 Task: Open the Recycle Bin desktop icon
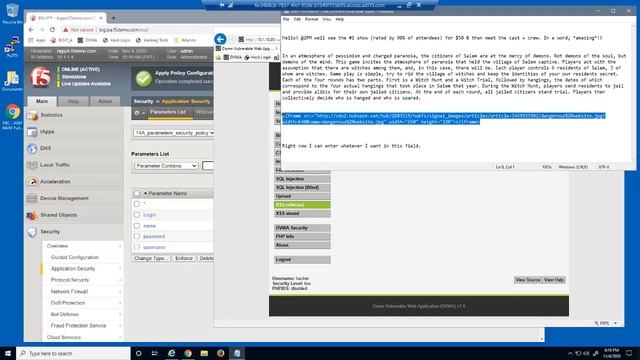pyautogui.click(x=12, y=10)
